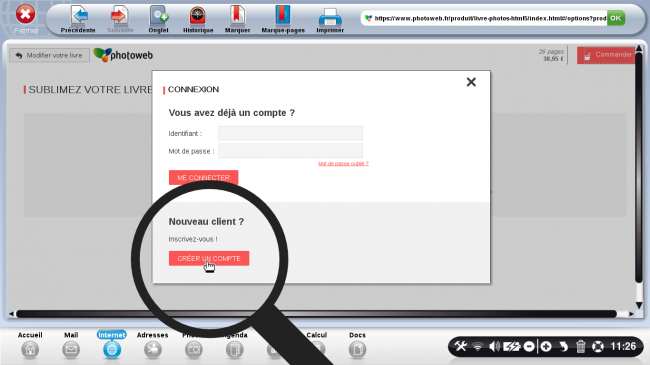
Task: Click the Vous avez déjà un compte heading
Action: (x=231, y=113)
